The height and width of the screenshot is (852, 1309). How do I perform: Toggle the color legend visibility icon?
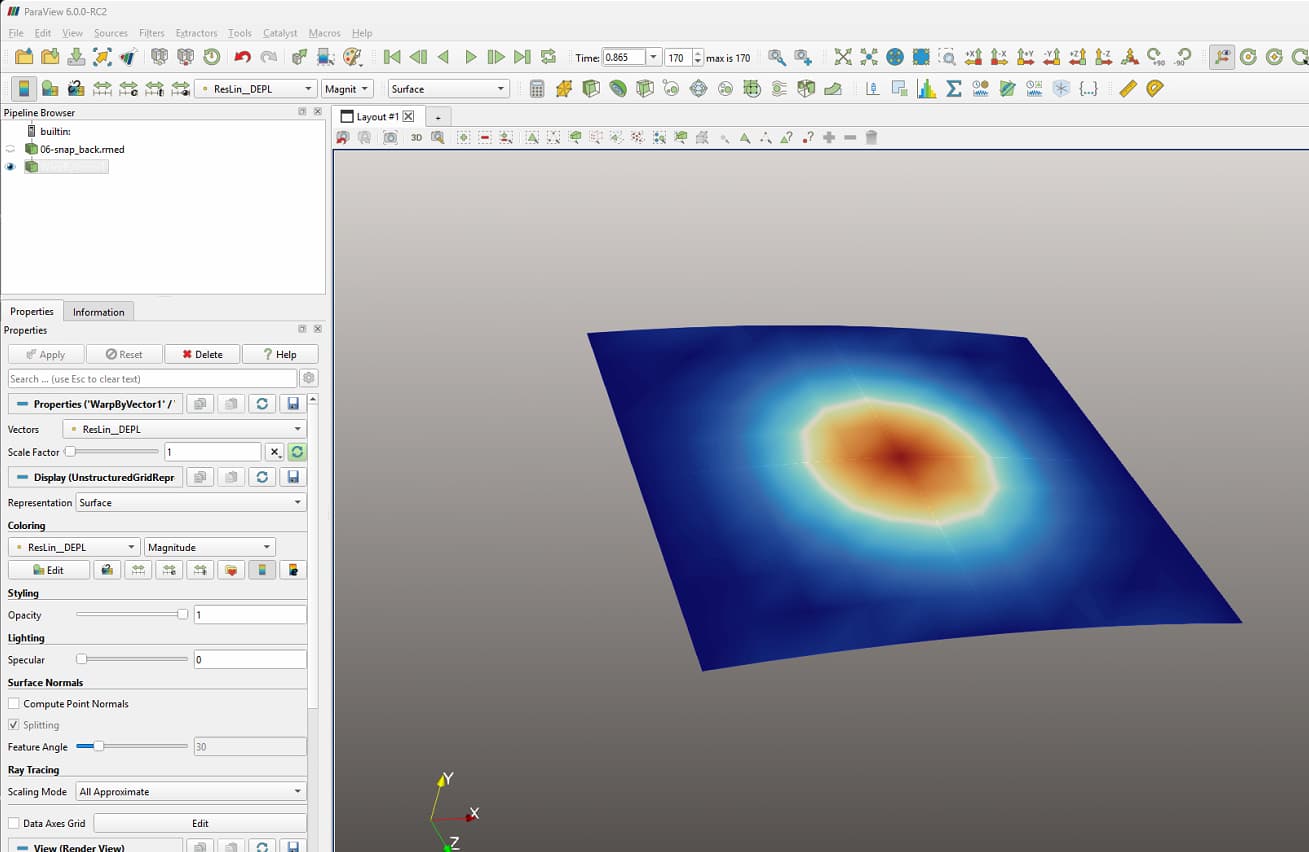pyautogui.click(x=24, y=89)
